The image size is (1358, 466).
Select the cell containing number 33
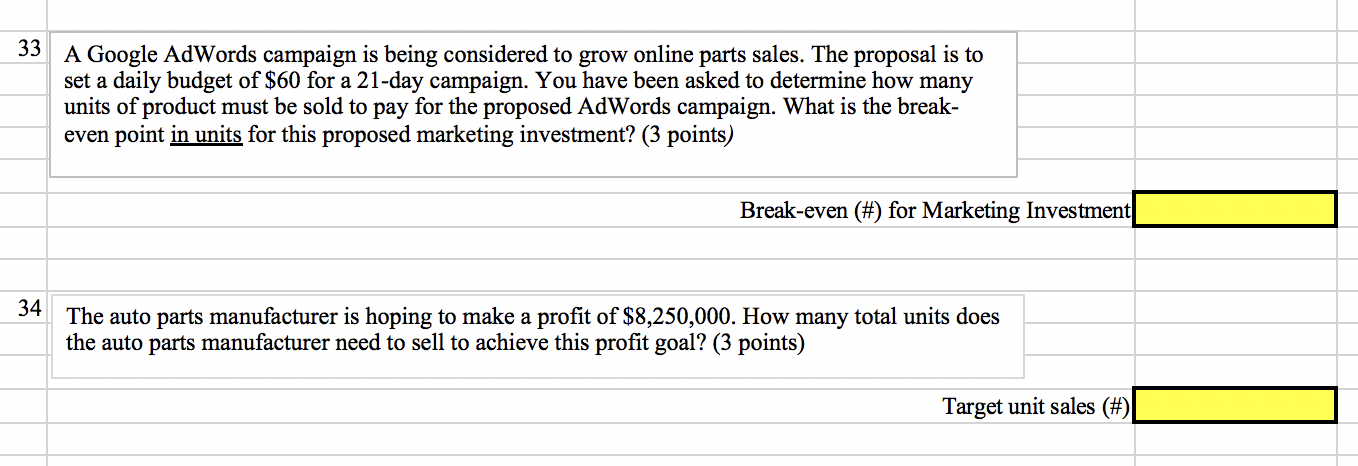[27, 48]
